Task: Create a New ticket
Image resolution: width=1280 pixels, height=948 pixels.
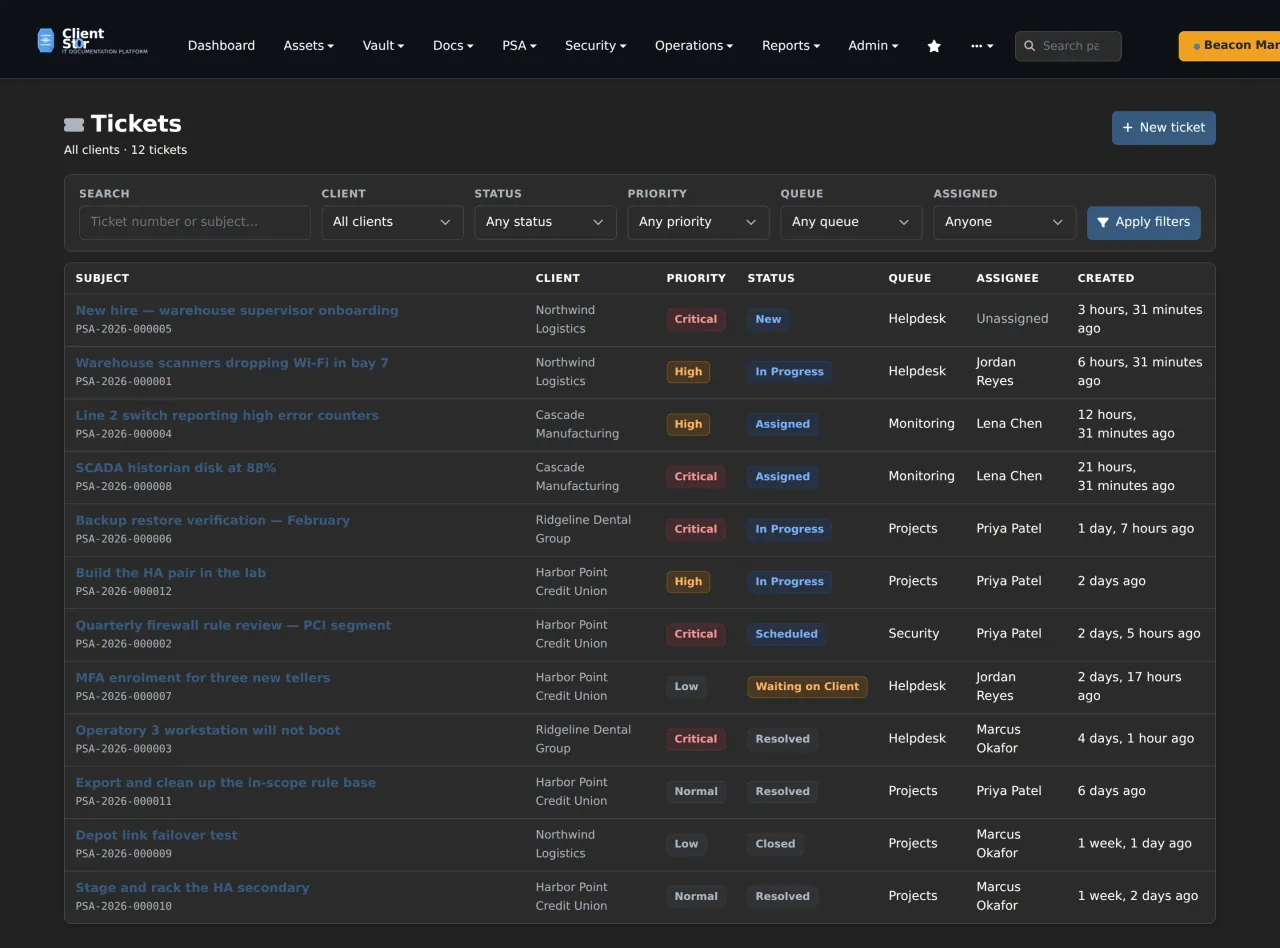Action: coord(1164,128)
